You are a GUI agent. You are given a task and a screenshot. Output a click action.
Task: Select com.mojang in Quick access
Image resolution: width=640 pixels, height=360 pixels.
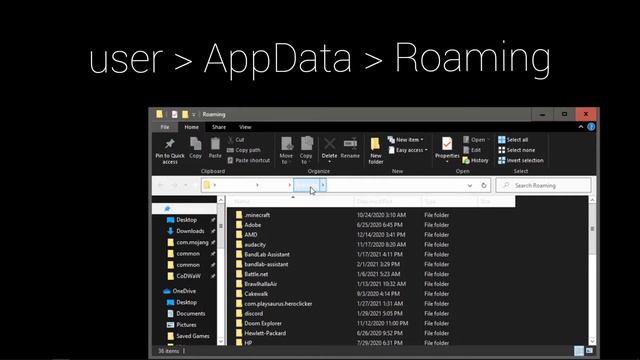coord(188,242)
